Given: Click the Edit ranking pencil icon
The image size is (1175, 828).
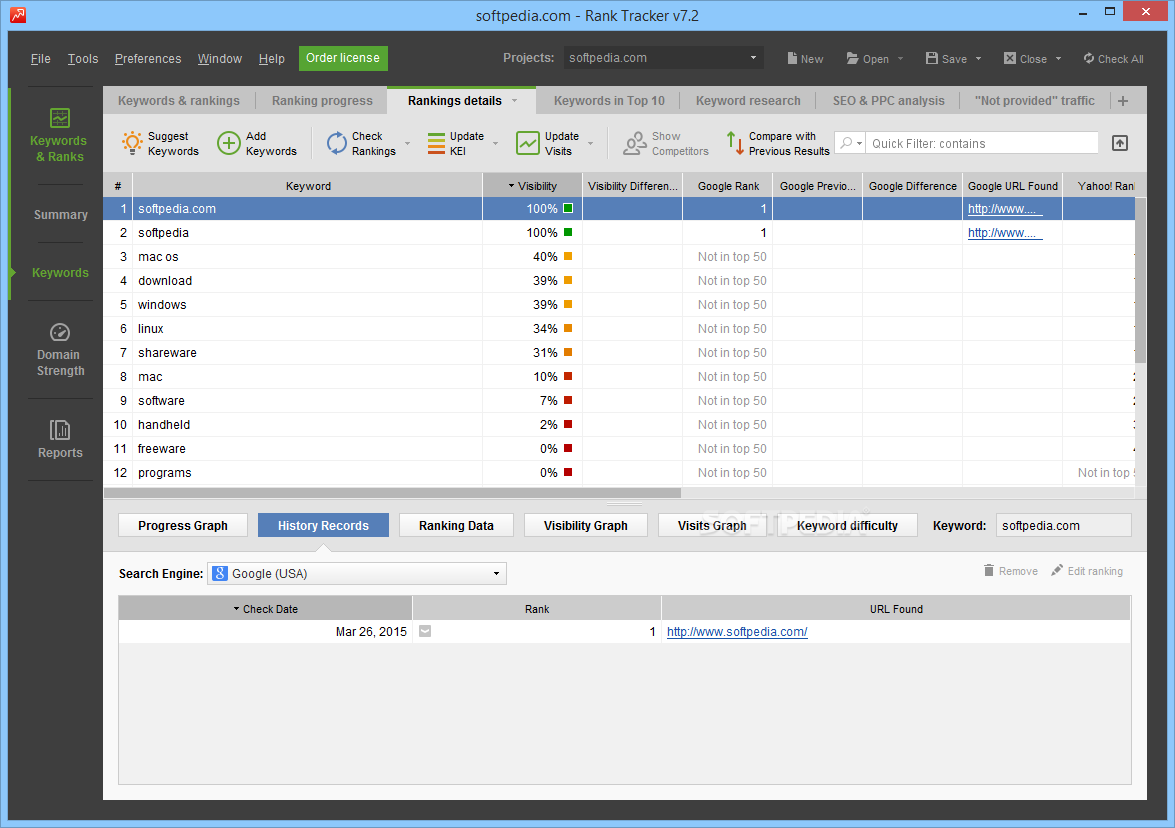Looking at the screenshot, I should click(x=1057, y=570).
